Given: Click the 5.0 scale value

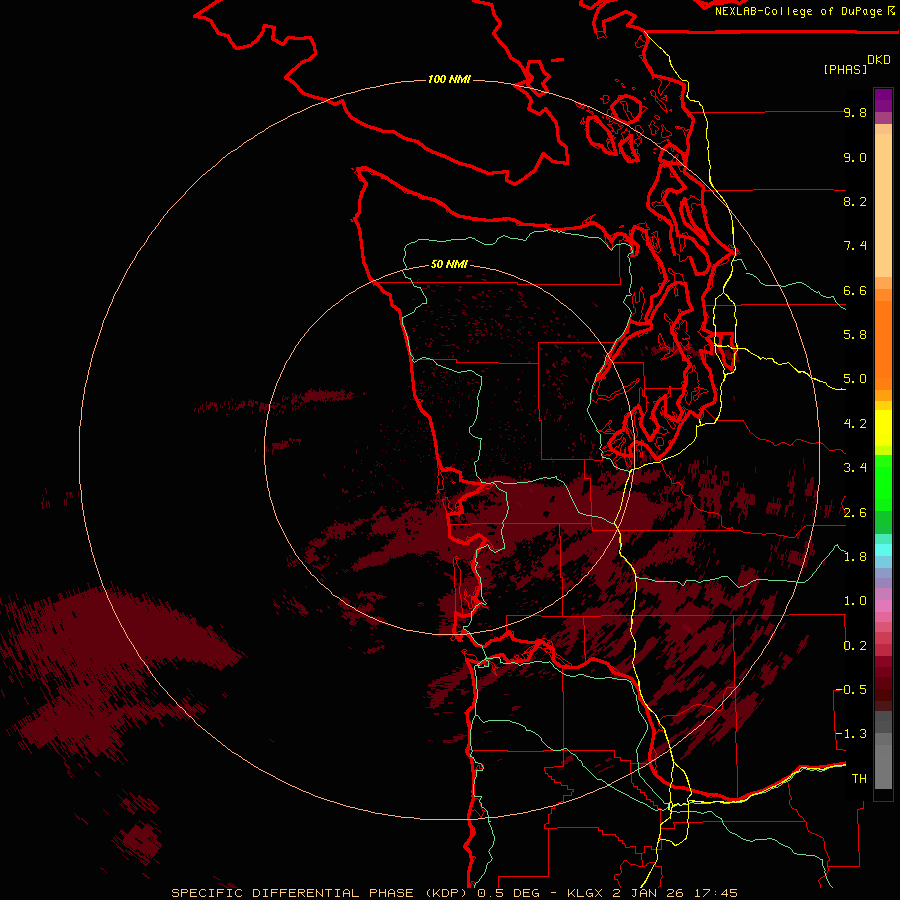Looking at the screenshot, I should 855,379.
